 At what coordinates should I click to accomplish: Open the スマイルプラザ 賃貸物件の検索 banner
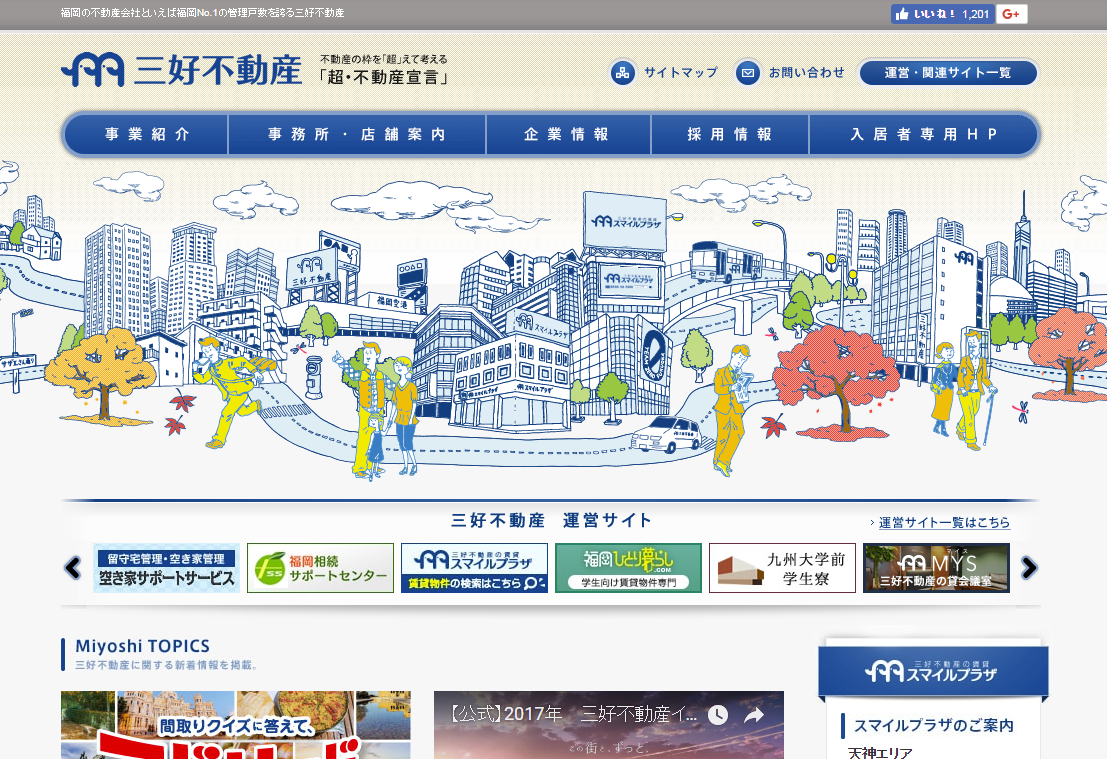[474, 568]
